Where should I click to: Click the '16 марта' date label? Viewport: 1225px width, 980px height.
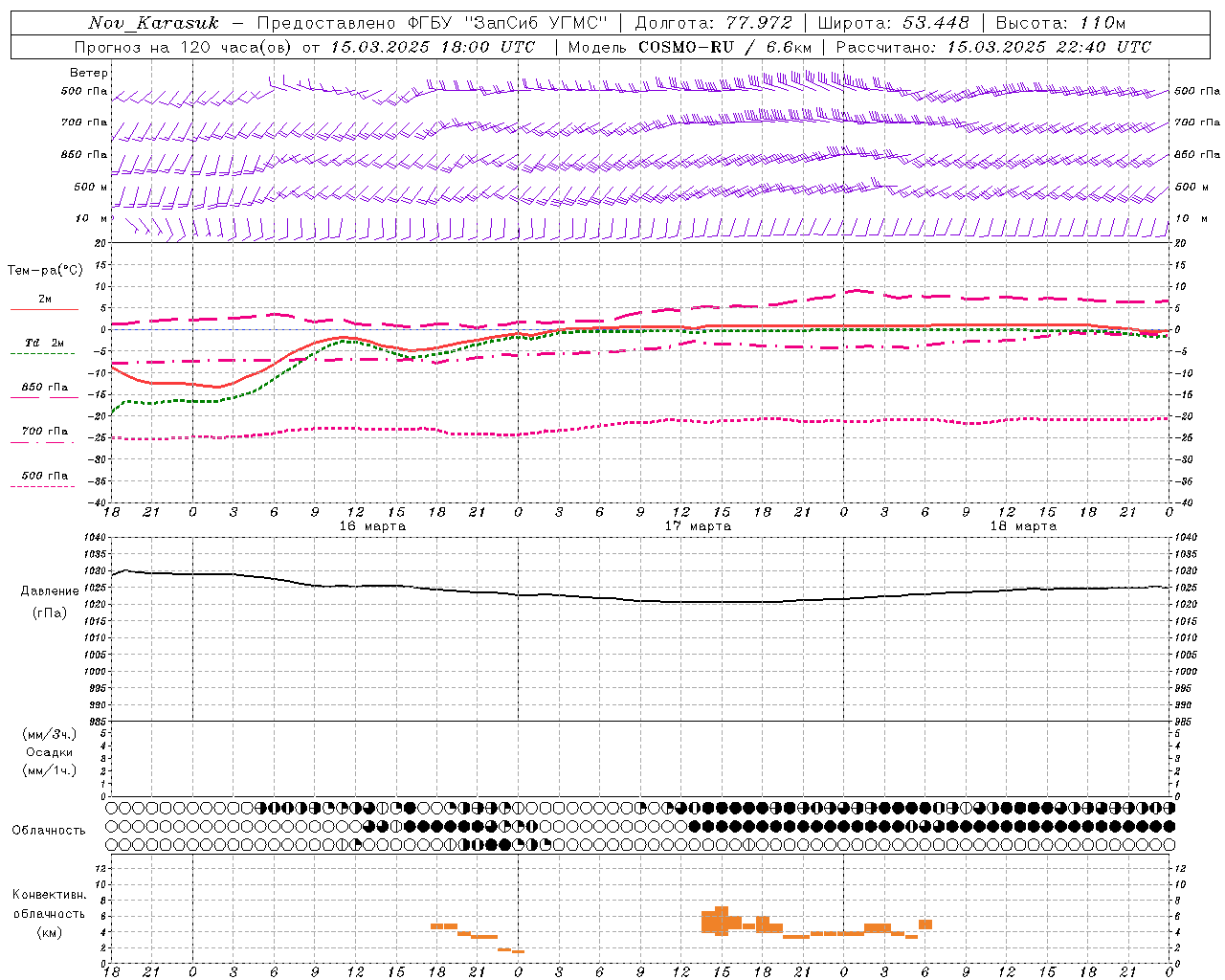point(373,526)
